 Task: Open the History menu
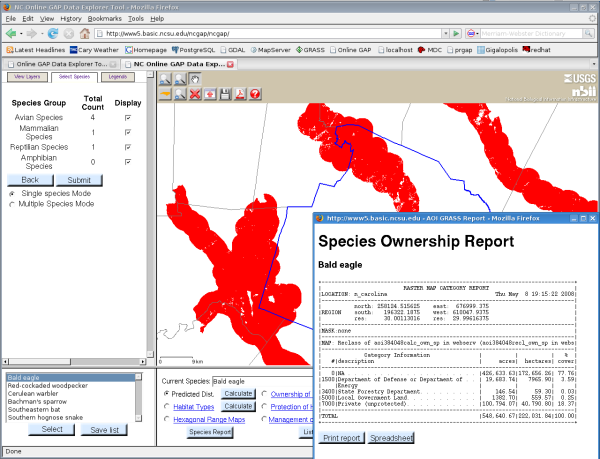click(71, 18)
